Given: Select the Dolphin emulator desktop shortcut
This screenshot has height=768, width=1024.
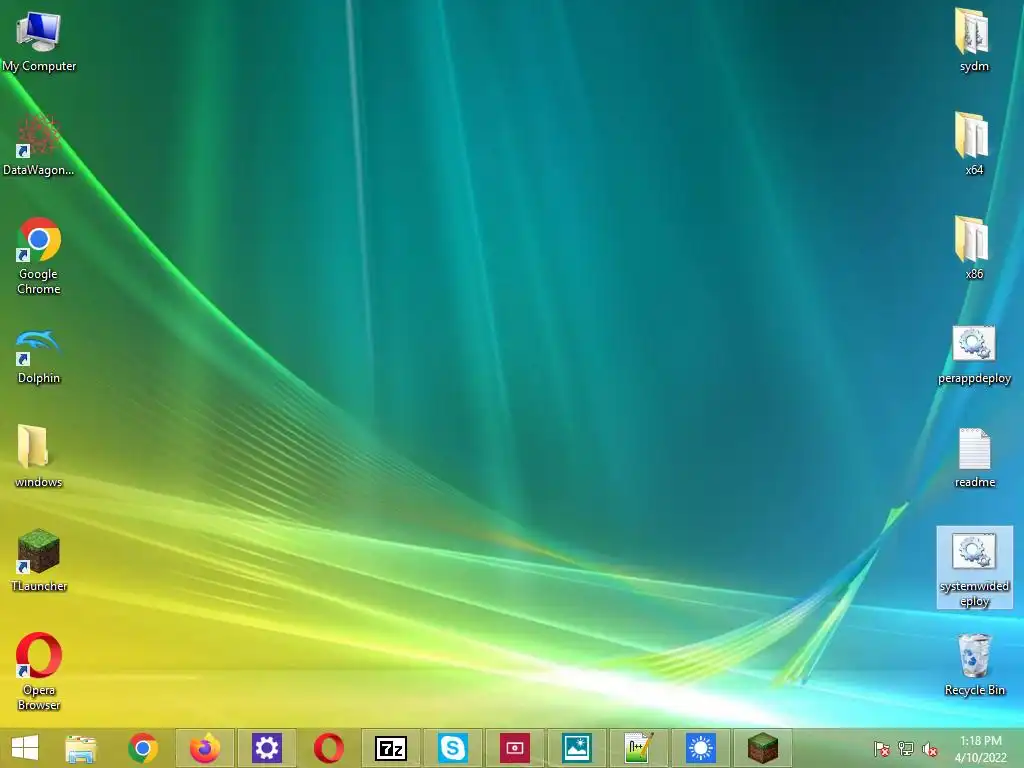Looking at the screenshot, I should (x=39, y=357).
